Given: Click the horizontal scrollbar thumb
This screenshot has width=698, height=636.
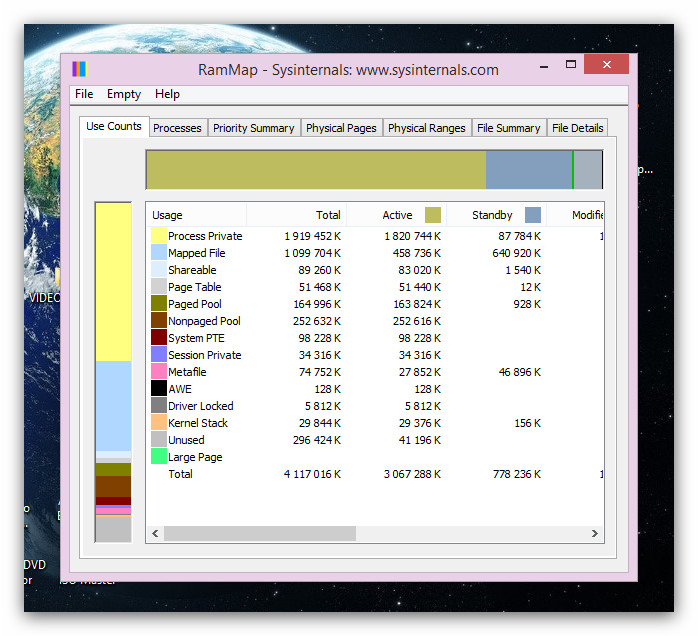Looking at the screenshot, I should coord(260,533).
